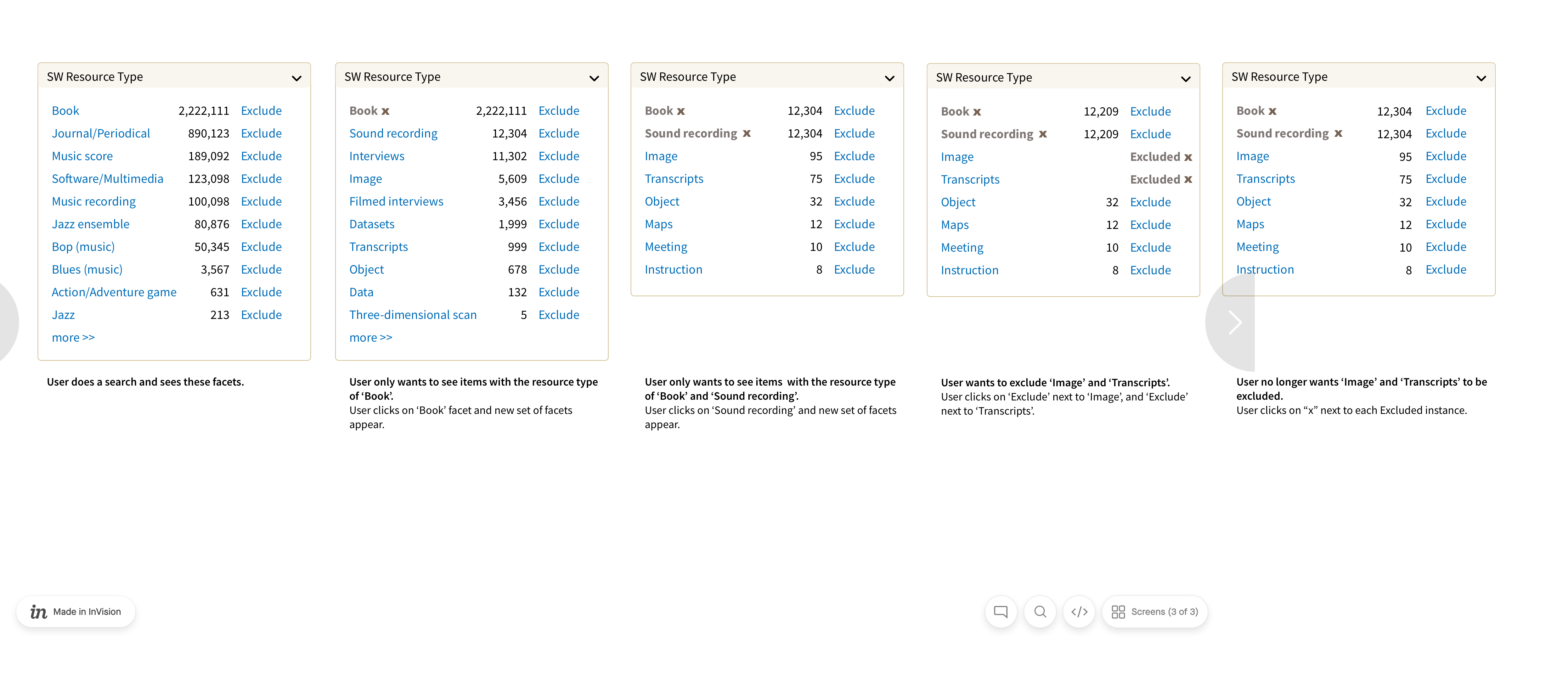
Task: Select the Filmed interviews facet
Action: coord(396,202)
